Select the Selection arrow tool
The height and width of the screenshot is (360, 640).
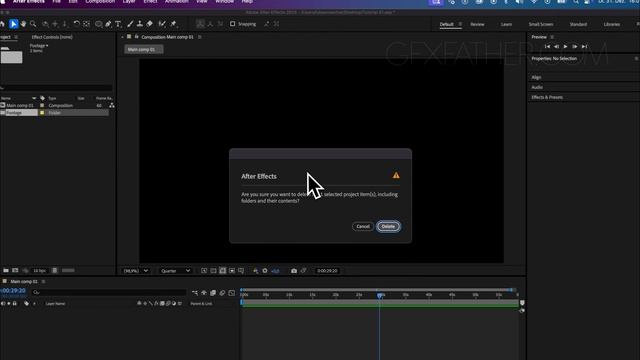point(13,24)
